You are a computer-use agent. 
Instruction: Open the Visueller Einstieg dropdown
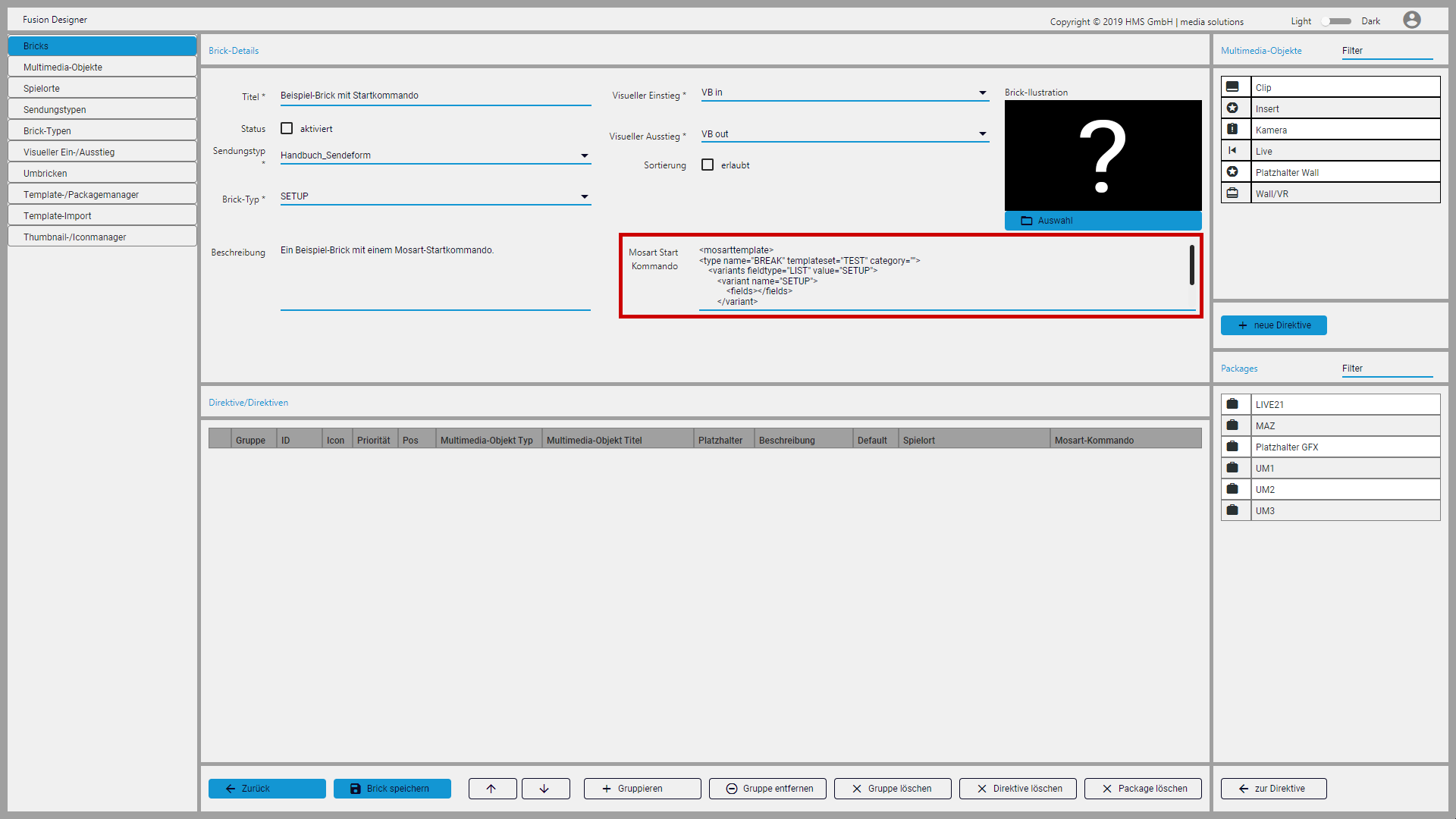(x=982, y=93)
